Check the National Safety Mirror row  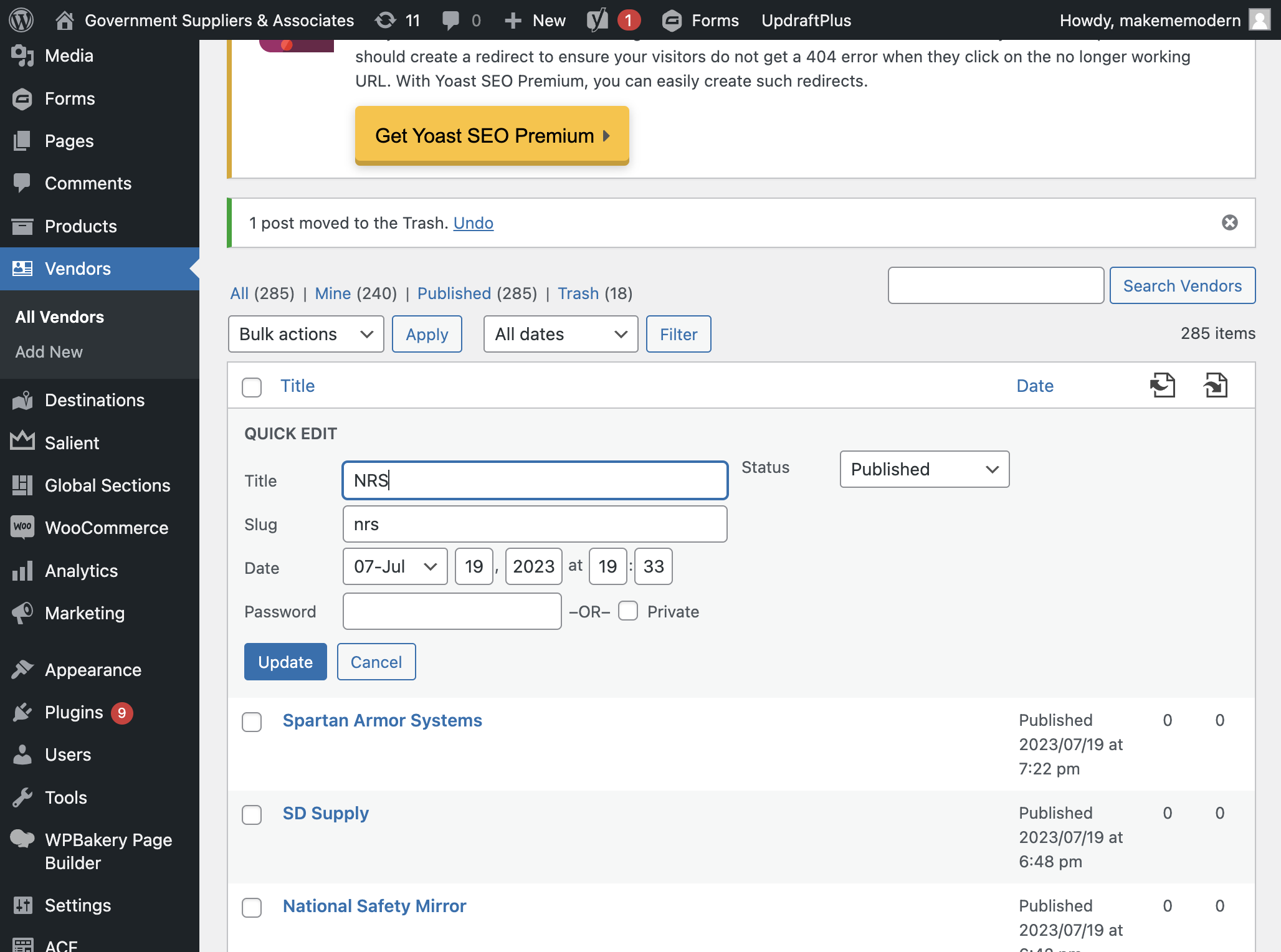(252, 908)
